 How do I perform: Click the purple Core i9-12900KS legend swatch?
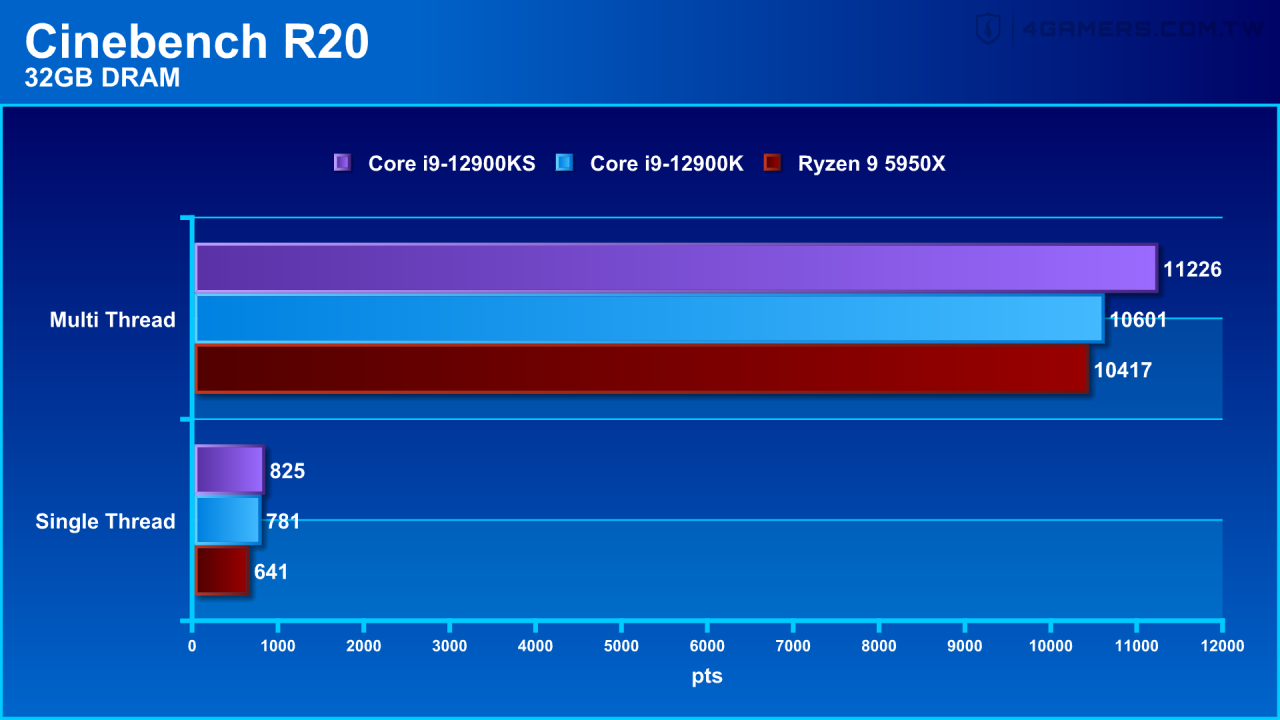(342, 162)
